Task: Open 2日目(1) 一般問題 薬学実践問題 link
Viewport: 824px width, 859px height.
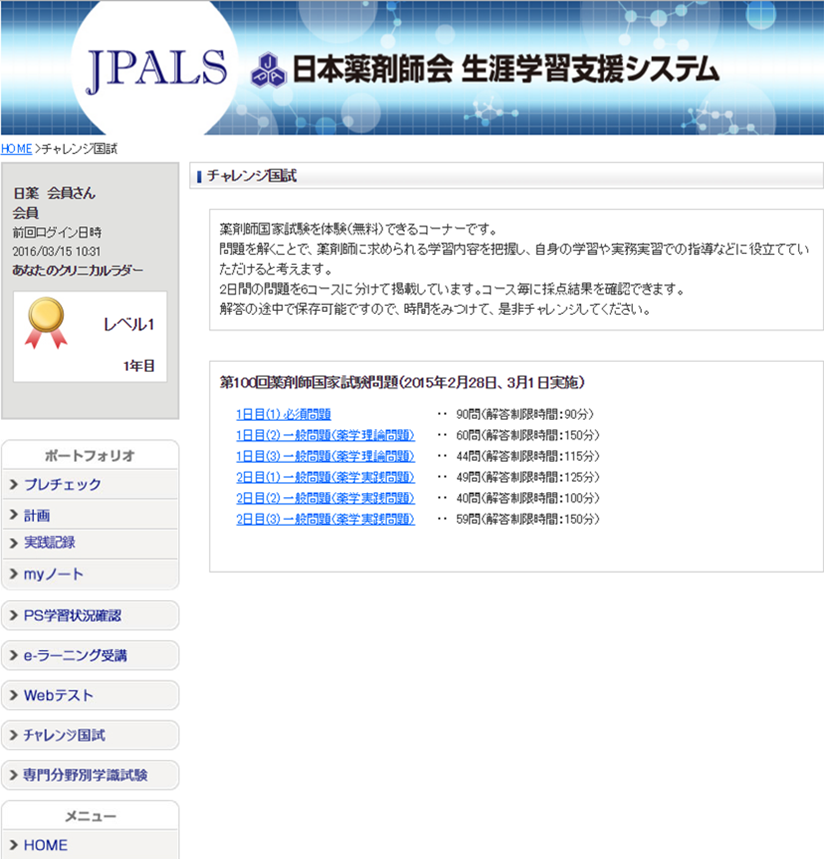Action: pyautogui.click(x=325, y=477)
